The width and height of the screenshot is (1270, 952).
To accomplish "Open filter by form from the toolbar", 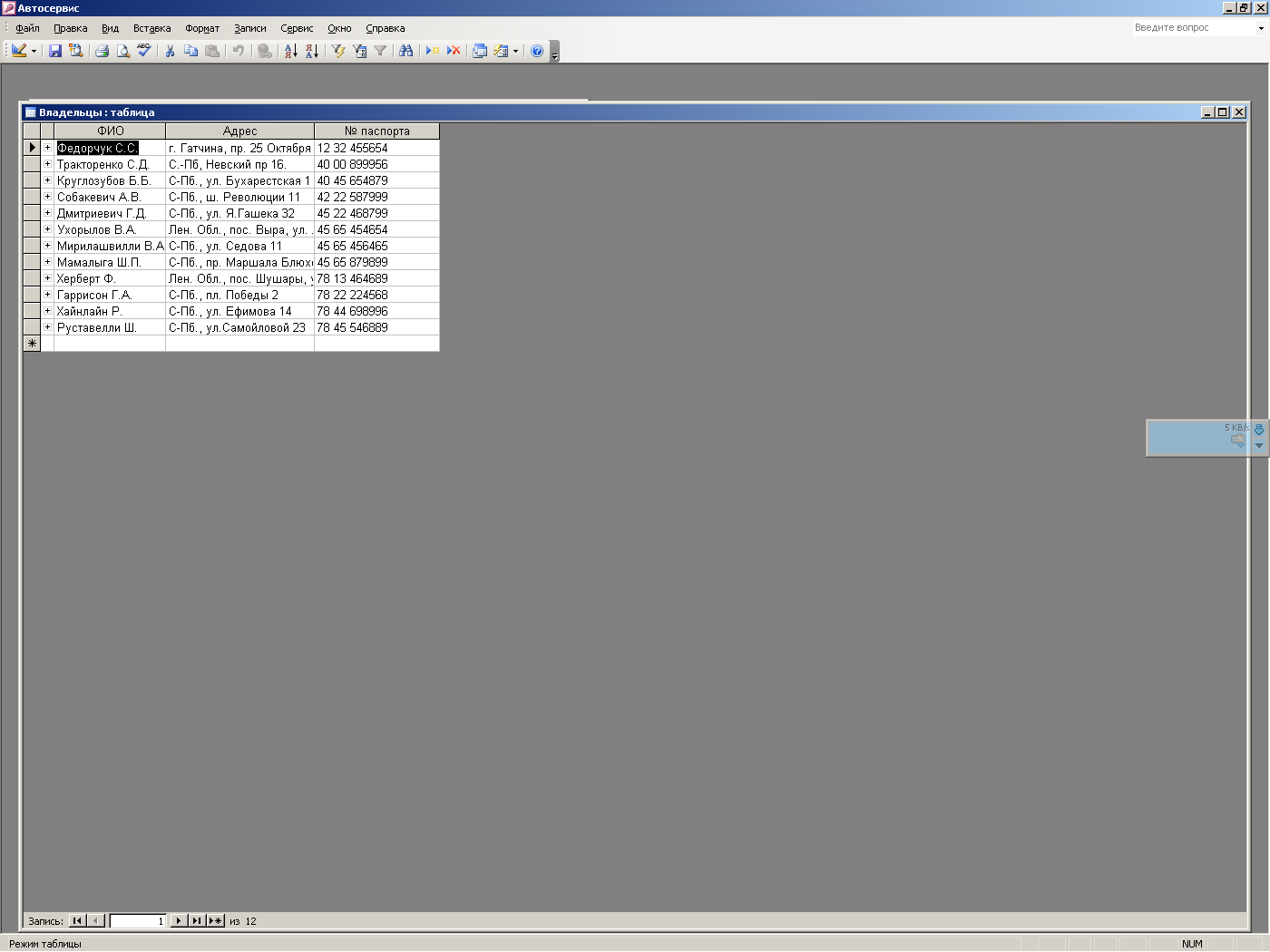I will point(359,51).
